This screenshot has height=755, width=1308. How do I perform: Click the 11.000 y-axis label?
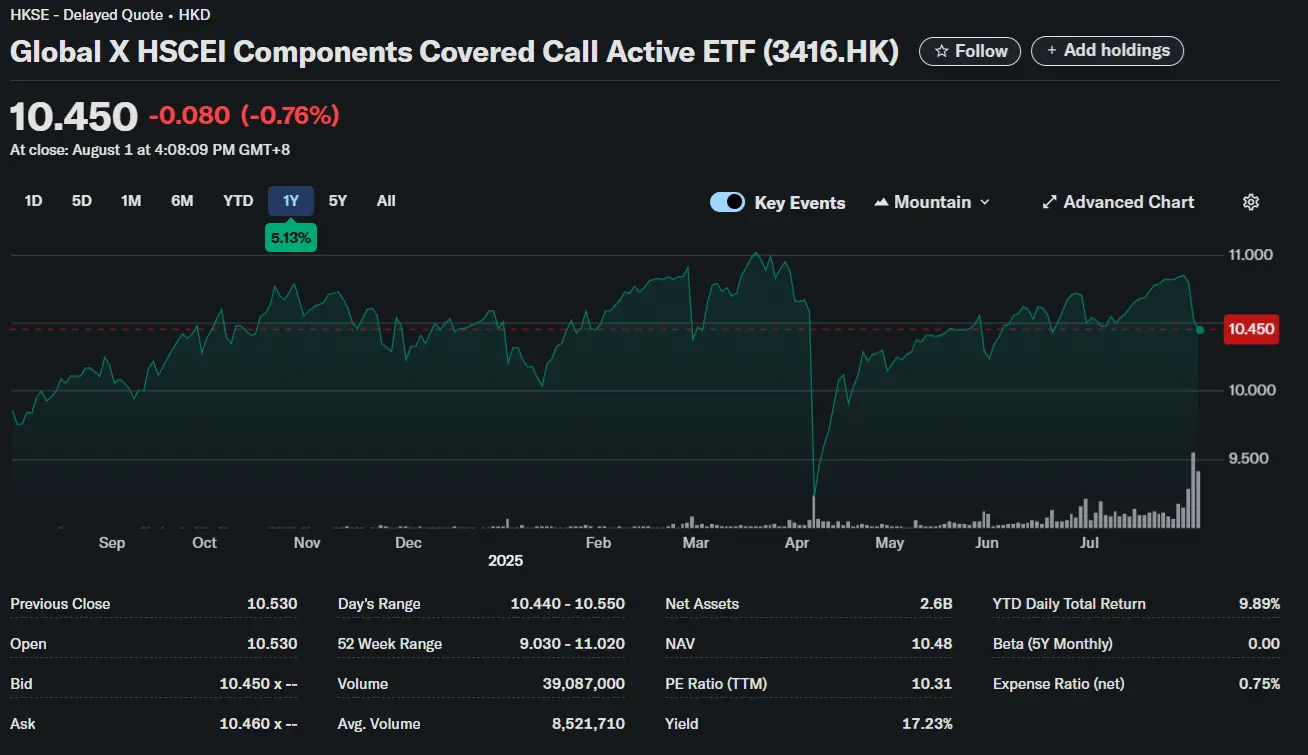(1250, 255)
